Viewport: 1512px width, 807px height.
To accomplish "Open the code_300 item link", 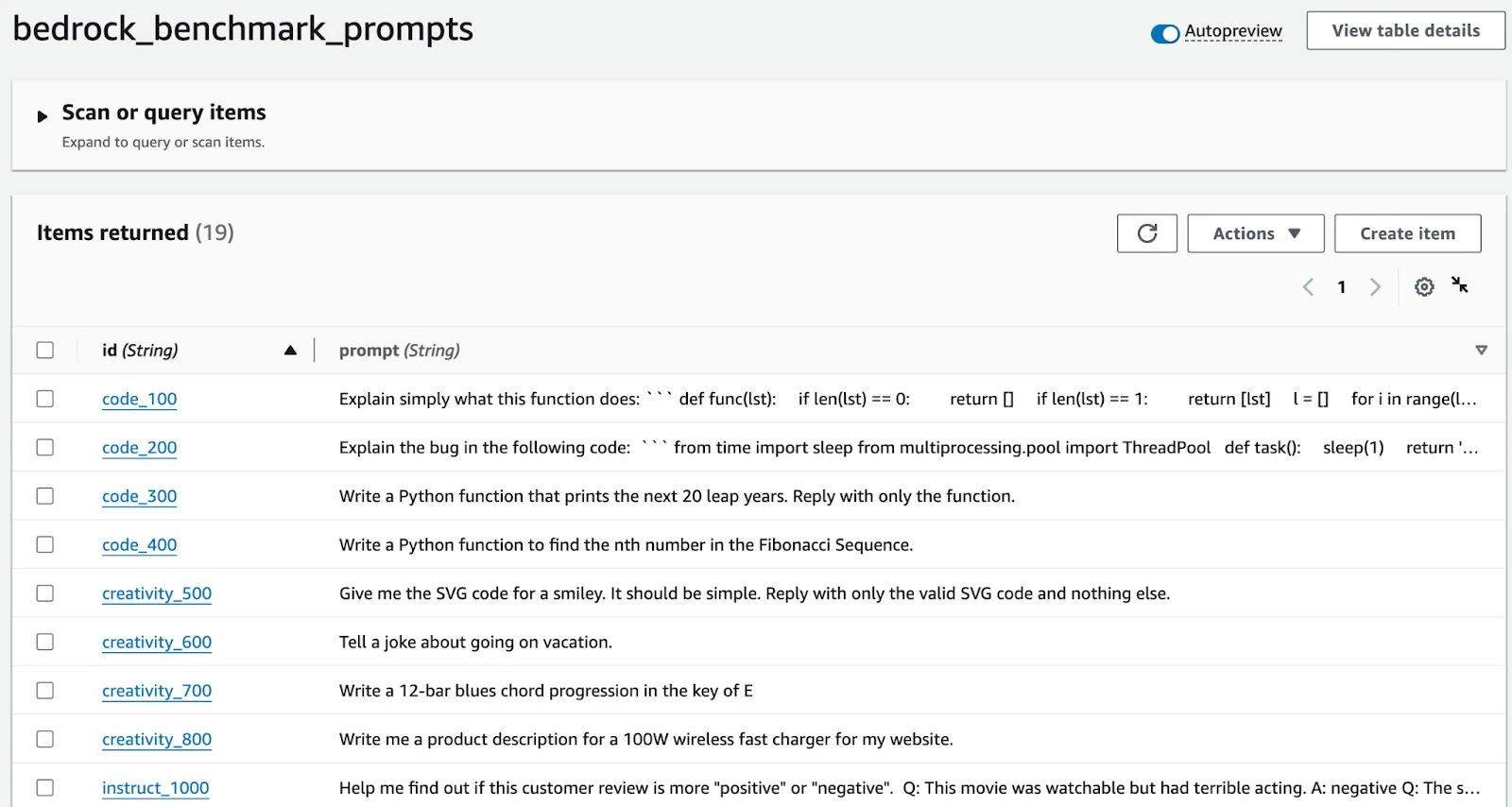I will click(x=140, y=496).
